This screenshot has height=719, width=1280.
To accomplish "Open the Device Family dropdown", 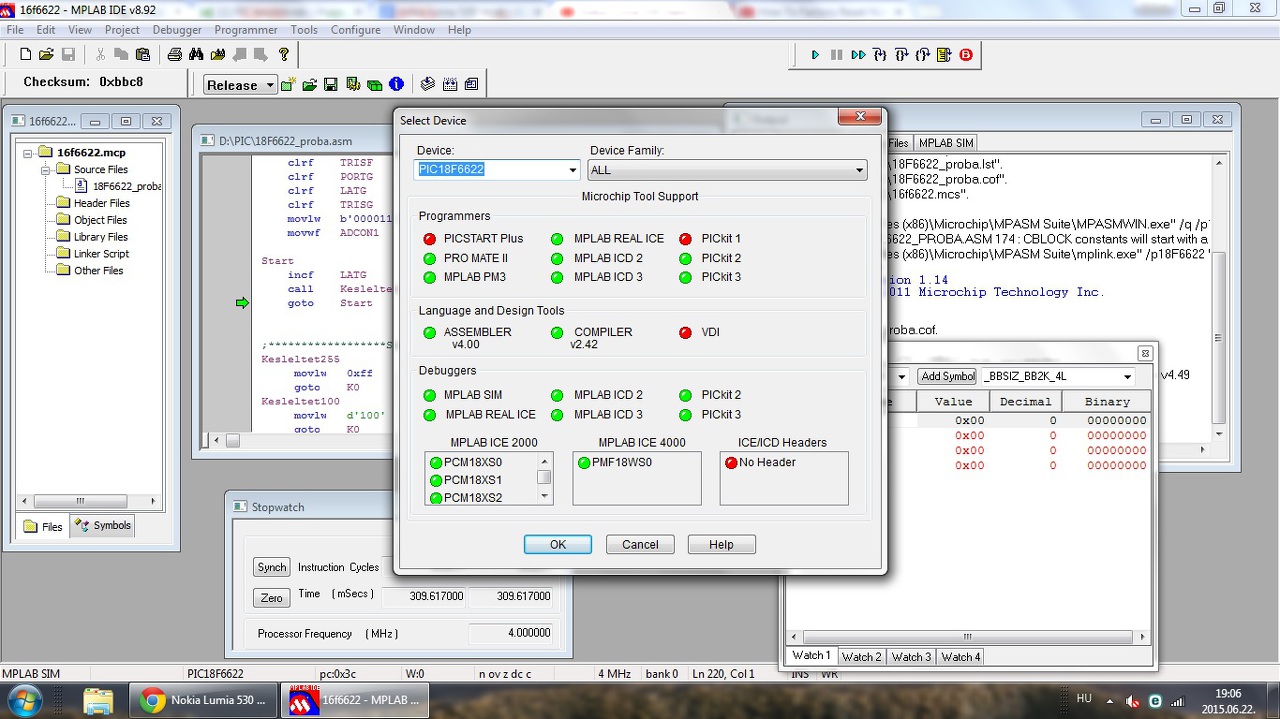I will (859, 170).
